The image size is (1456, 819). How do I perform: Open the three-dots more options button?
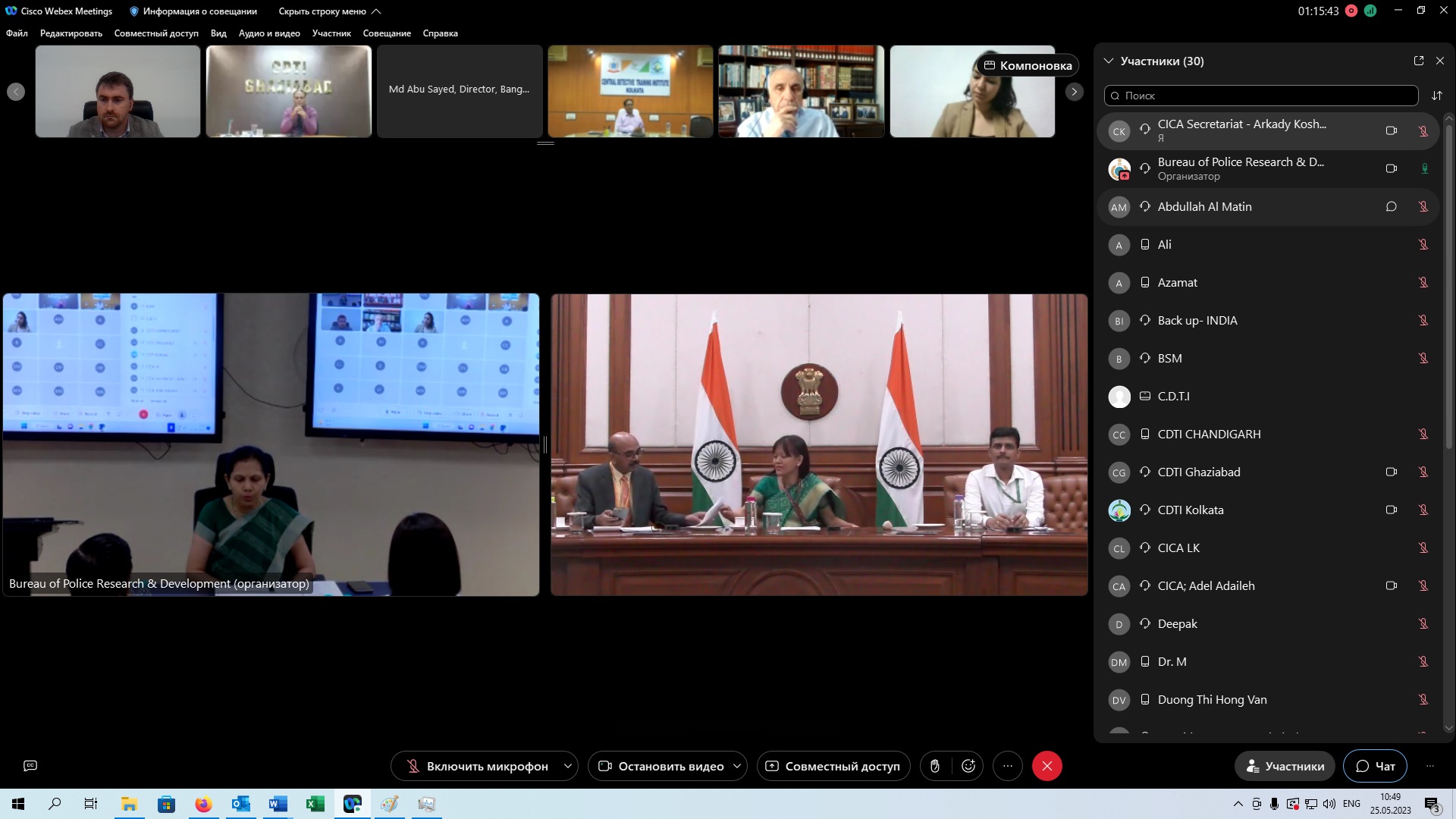click(x=1007, y=766)
